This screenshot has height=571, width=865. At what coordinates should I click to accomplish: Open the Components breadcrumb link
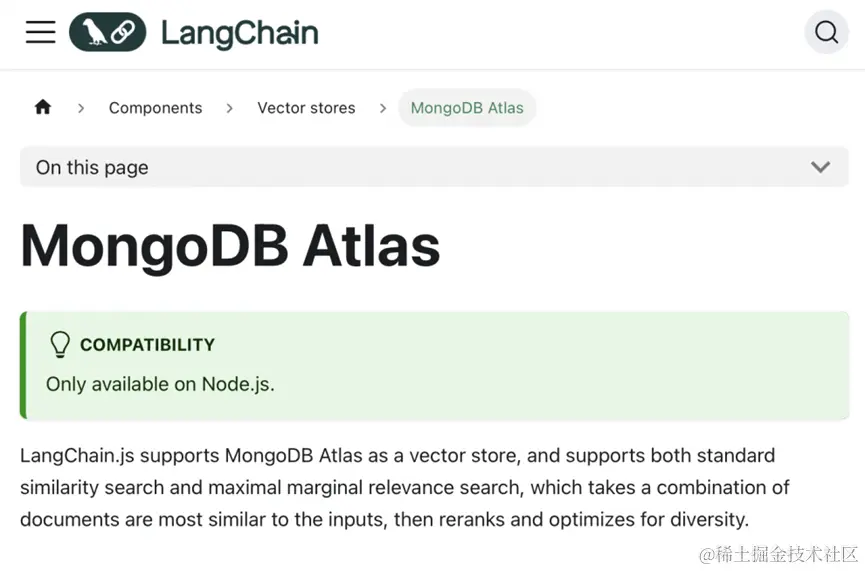[156, 108]
